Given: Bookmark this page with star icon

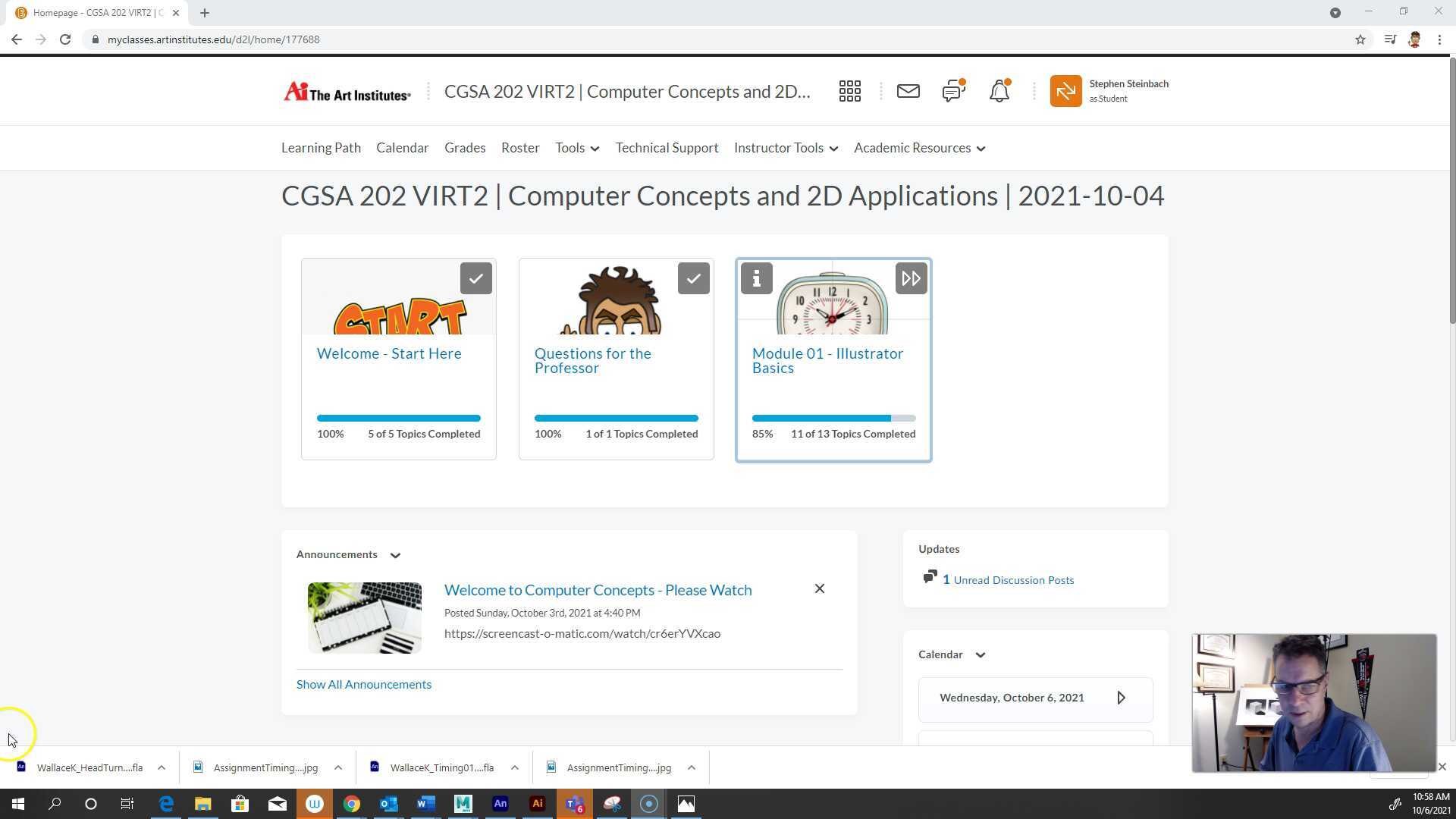Looking at the screenshot, I should coord(1360,39).
